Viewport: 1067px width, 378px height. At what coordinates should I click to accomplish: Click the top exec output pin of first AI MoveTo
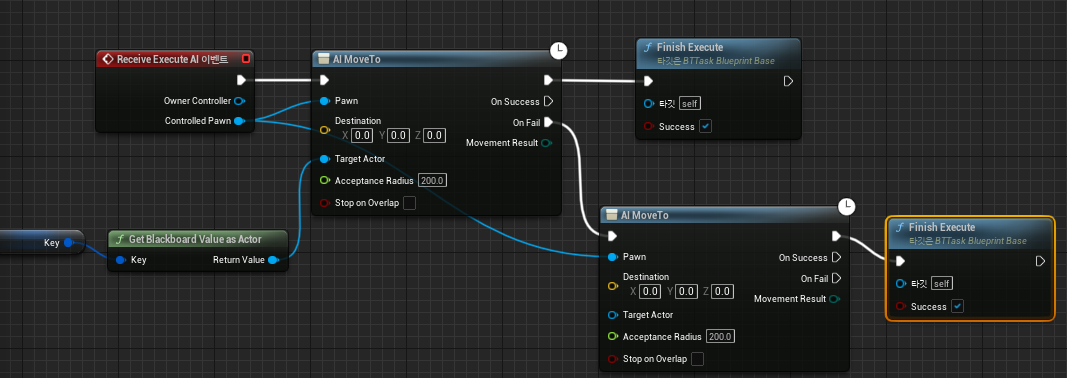548,80
